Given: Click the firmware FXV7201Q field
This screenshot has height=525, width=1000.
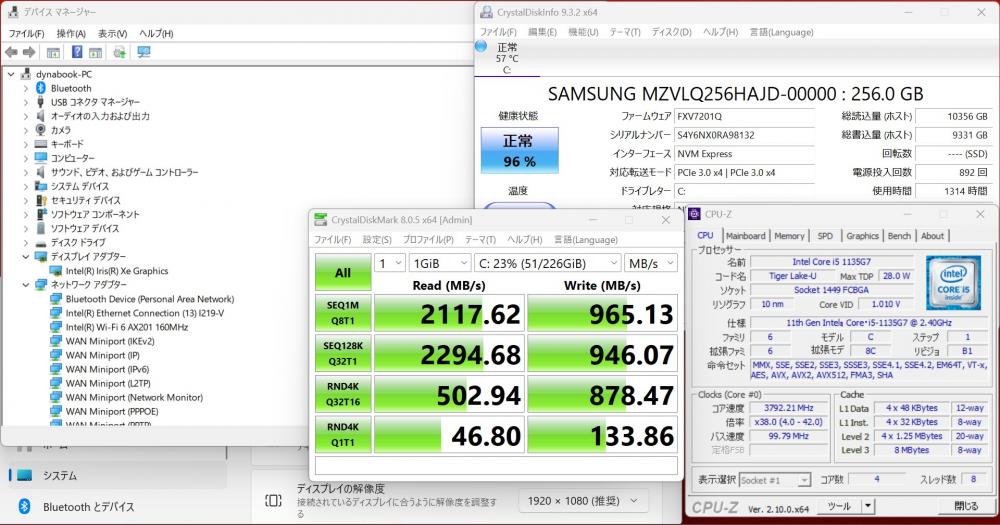Looking at the screenshot, I should tap(744, 117).
